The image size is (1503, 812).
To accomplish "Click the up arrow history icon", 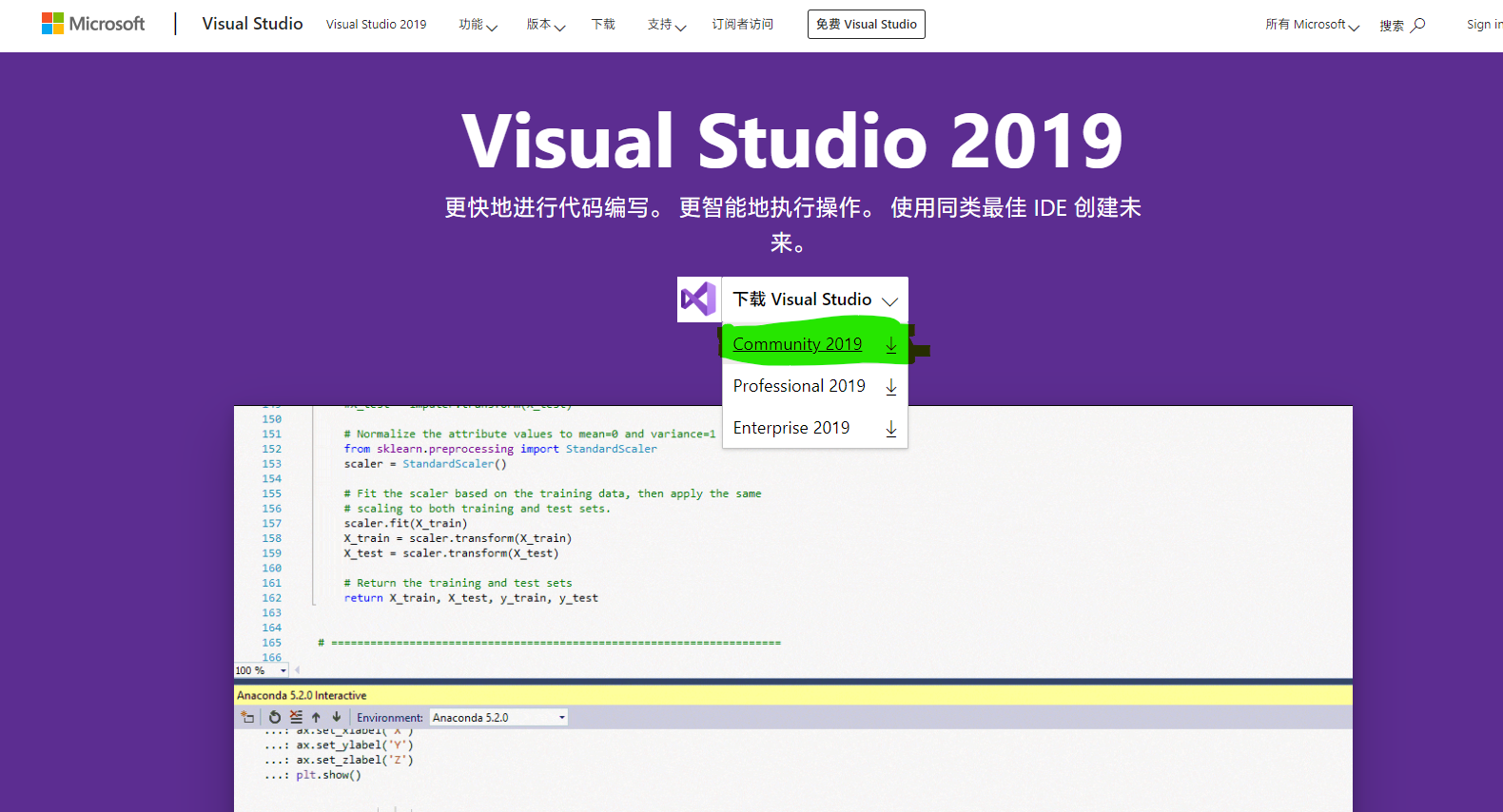I will 316,717.
